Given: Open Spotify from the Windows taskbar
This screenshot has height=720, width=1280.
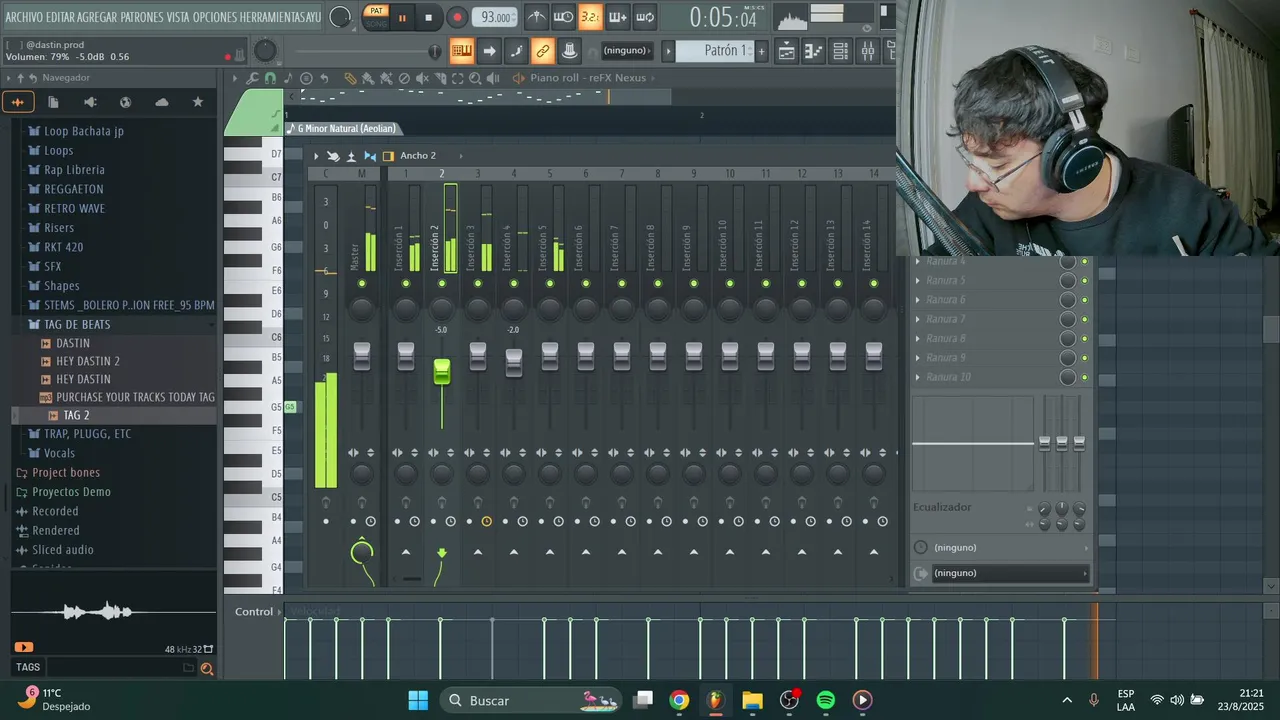Looking at the screenshot, I should 826,700.
